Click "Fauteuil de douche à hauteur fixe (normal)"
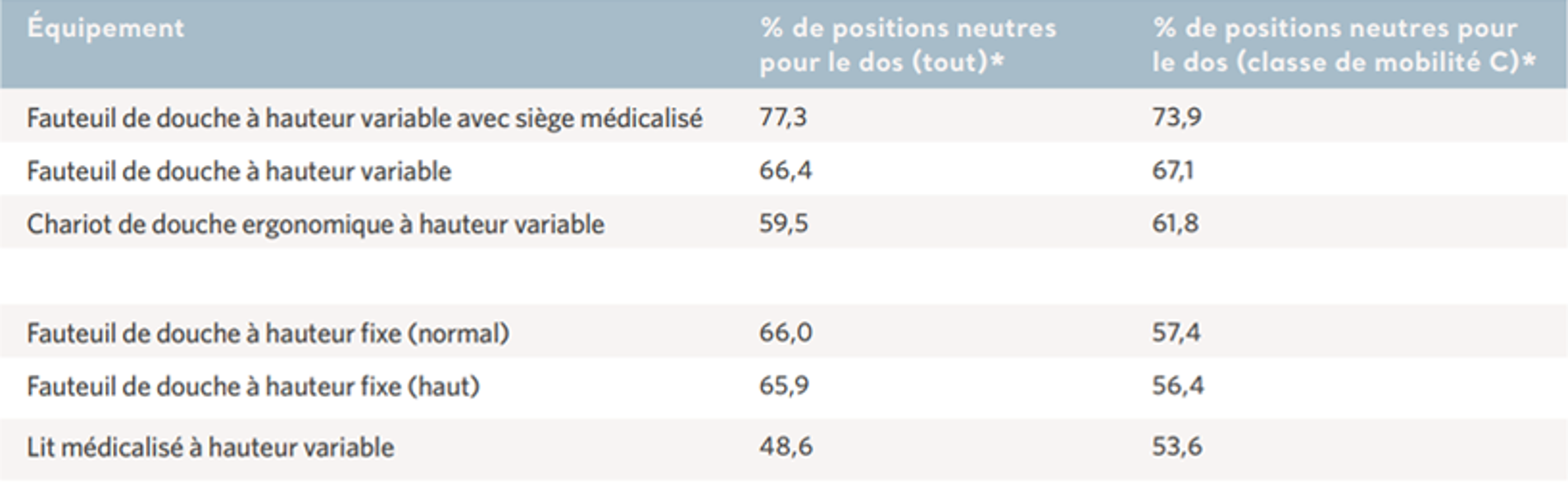The height and width of the screenshot is (486, 1568). (267, 333)
